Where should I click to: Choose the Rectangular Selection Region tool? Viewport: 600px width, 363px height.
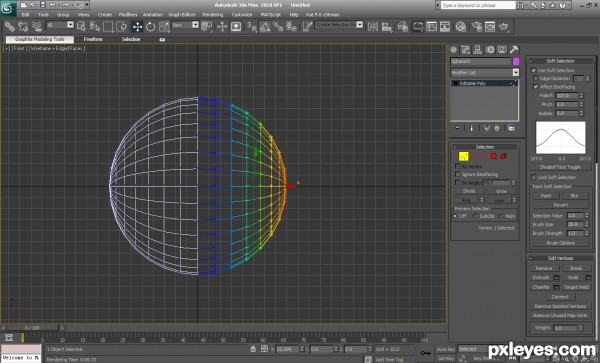(108, 26)
